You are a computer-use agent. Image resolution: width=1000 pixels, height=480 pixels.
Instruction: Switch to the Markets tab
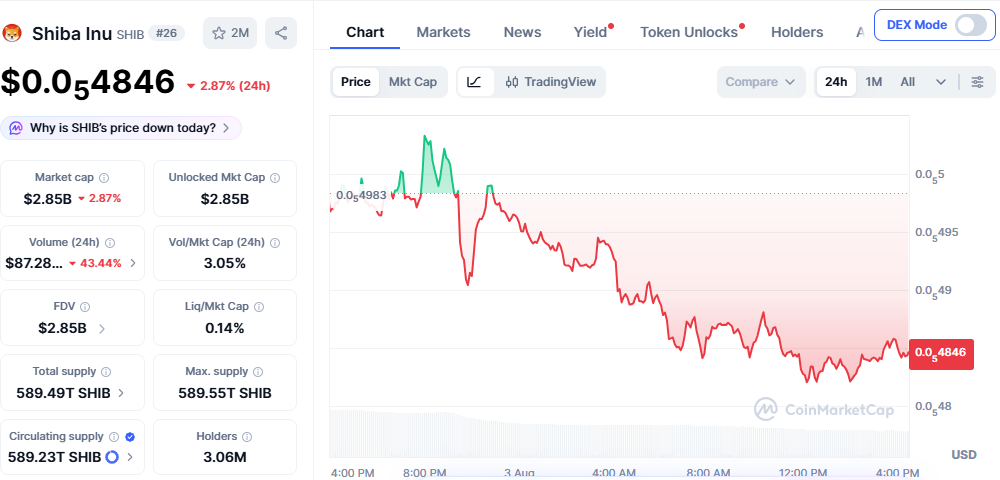click(x=443, y=32)
